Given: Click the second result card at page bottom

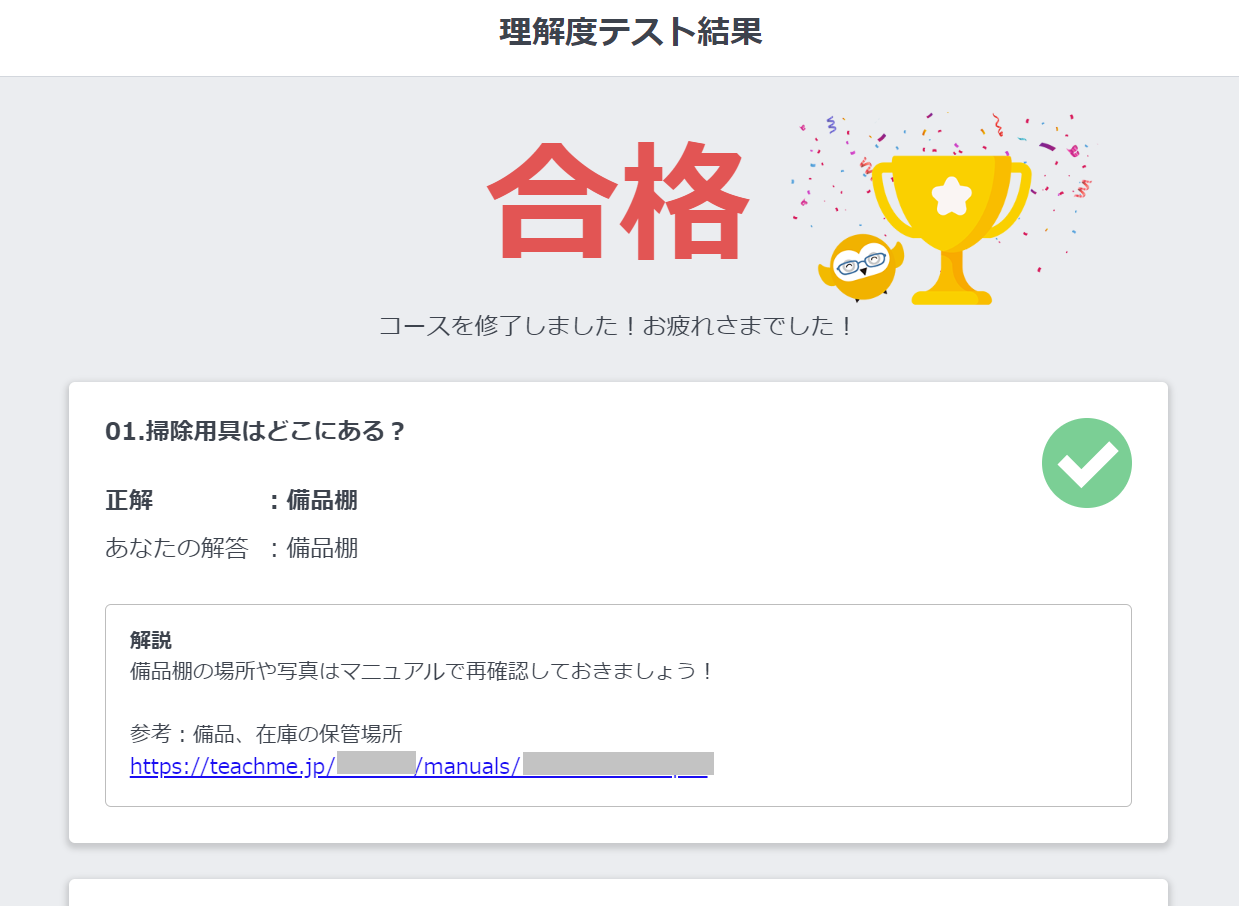Looking at the screenshot, I should click(x=618, y=893).
